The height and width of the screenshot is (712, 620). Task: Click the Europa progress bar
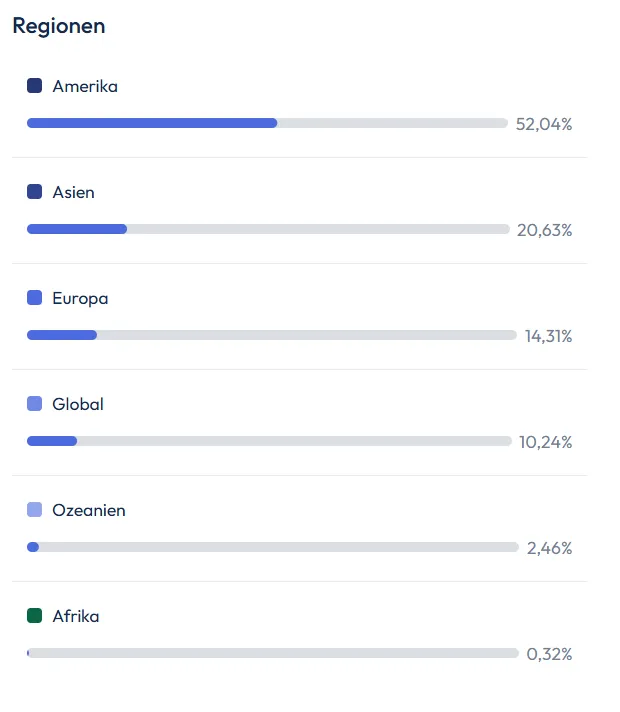[x=272, y=335]
